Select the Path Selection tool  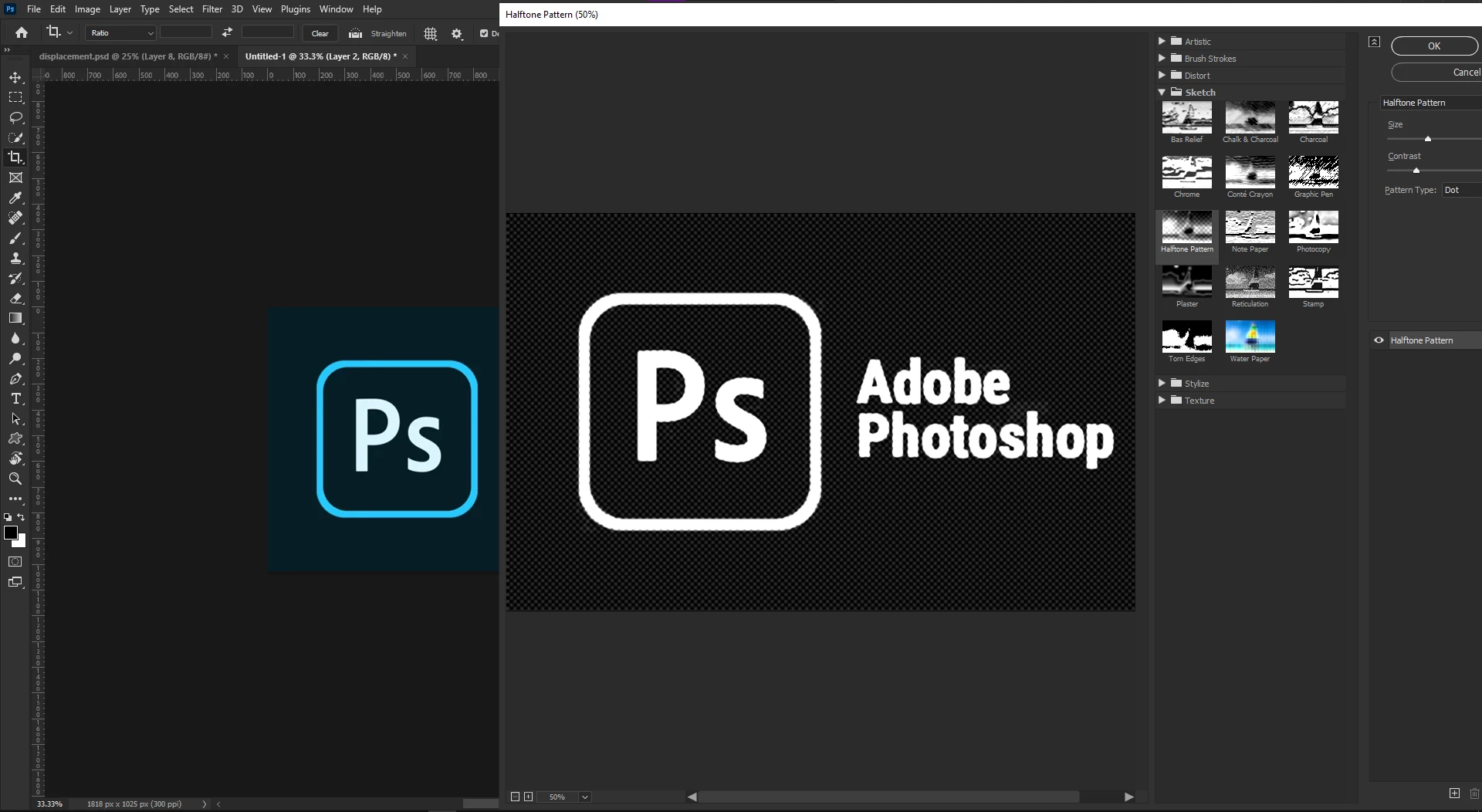click(x=15, y=418)
